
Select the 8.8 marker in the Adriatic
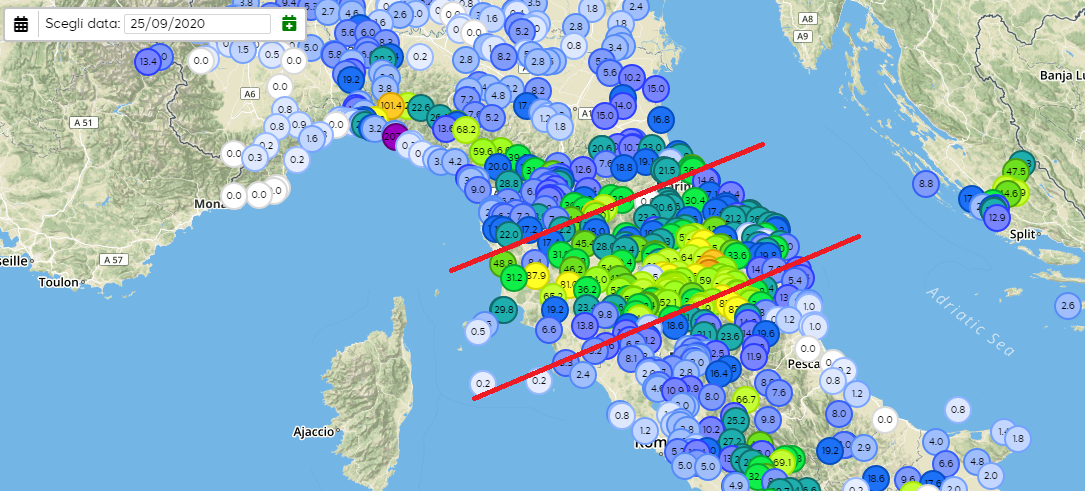coord(925,183)
